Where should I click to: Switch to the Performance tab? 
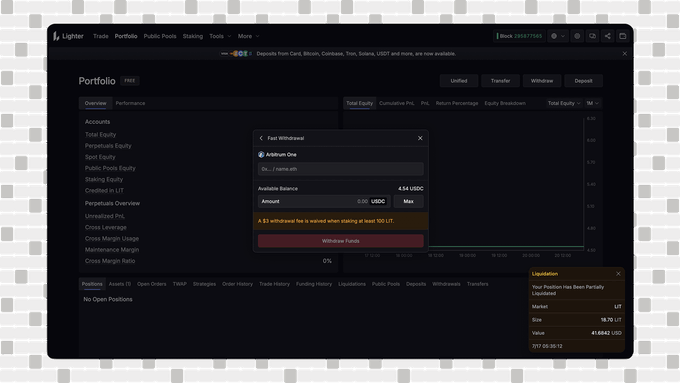(130, 103)
